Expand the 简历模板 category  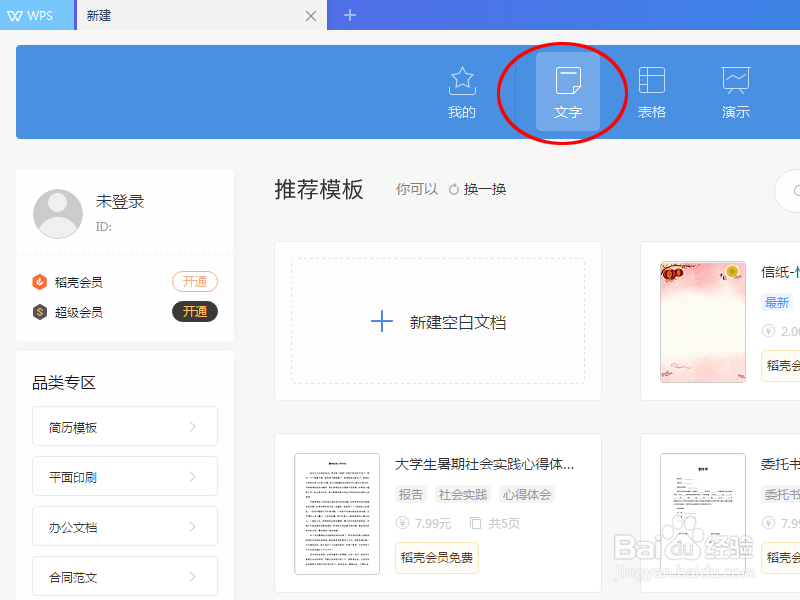click(124, 426)
